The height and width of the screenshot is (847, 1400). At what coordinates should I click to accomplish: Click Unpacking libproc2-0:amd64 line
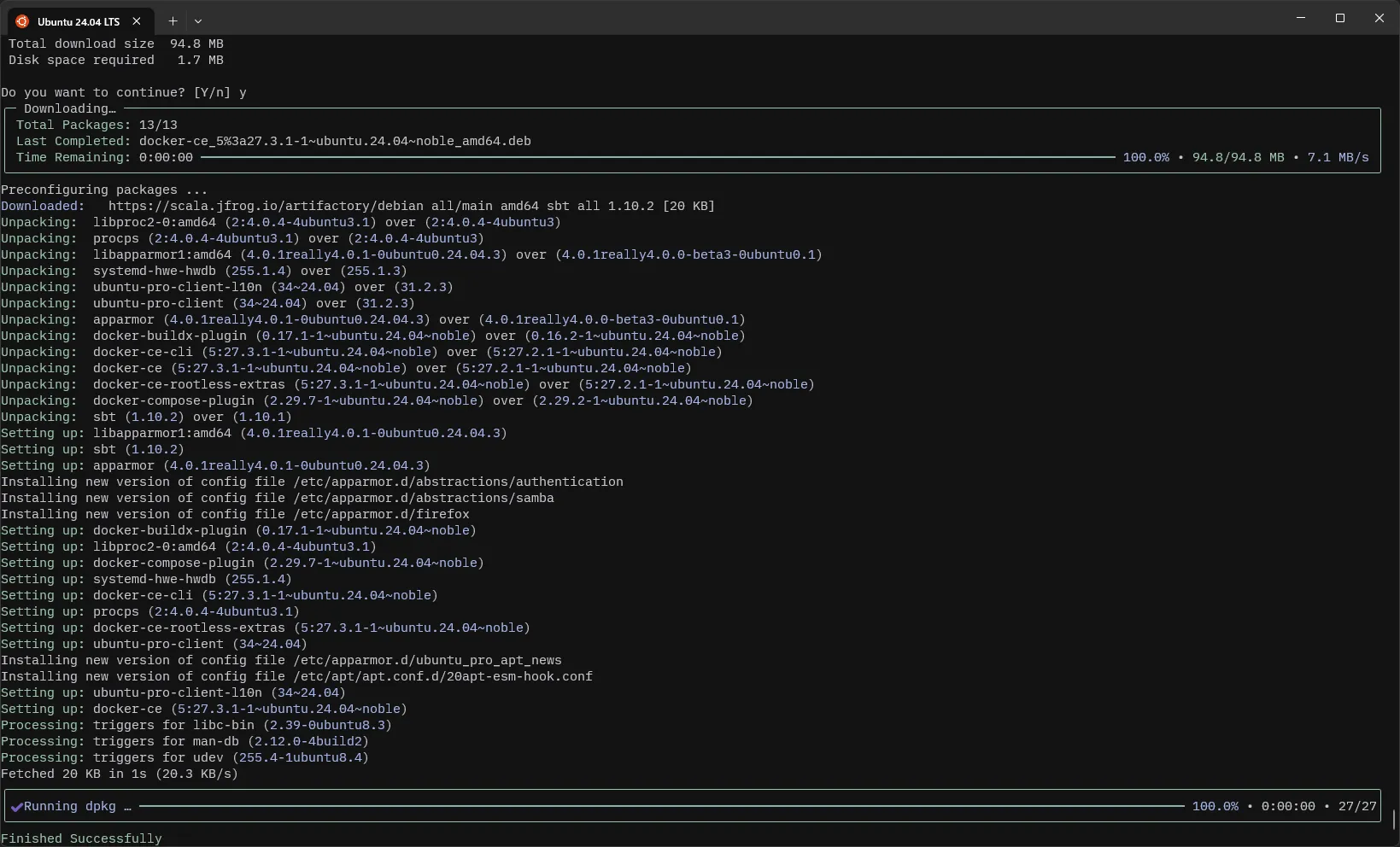281,222
